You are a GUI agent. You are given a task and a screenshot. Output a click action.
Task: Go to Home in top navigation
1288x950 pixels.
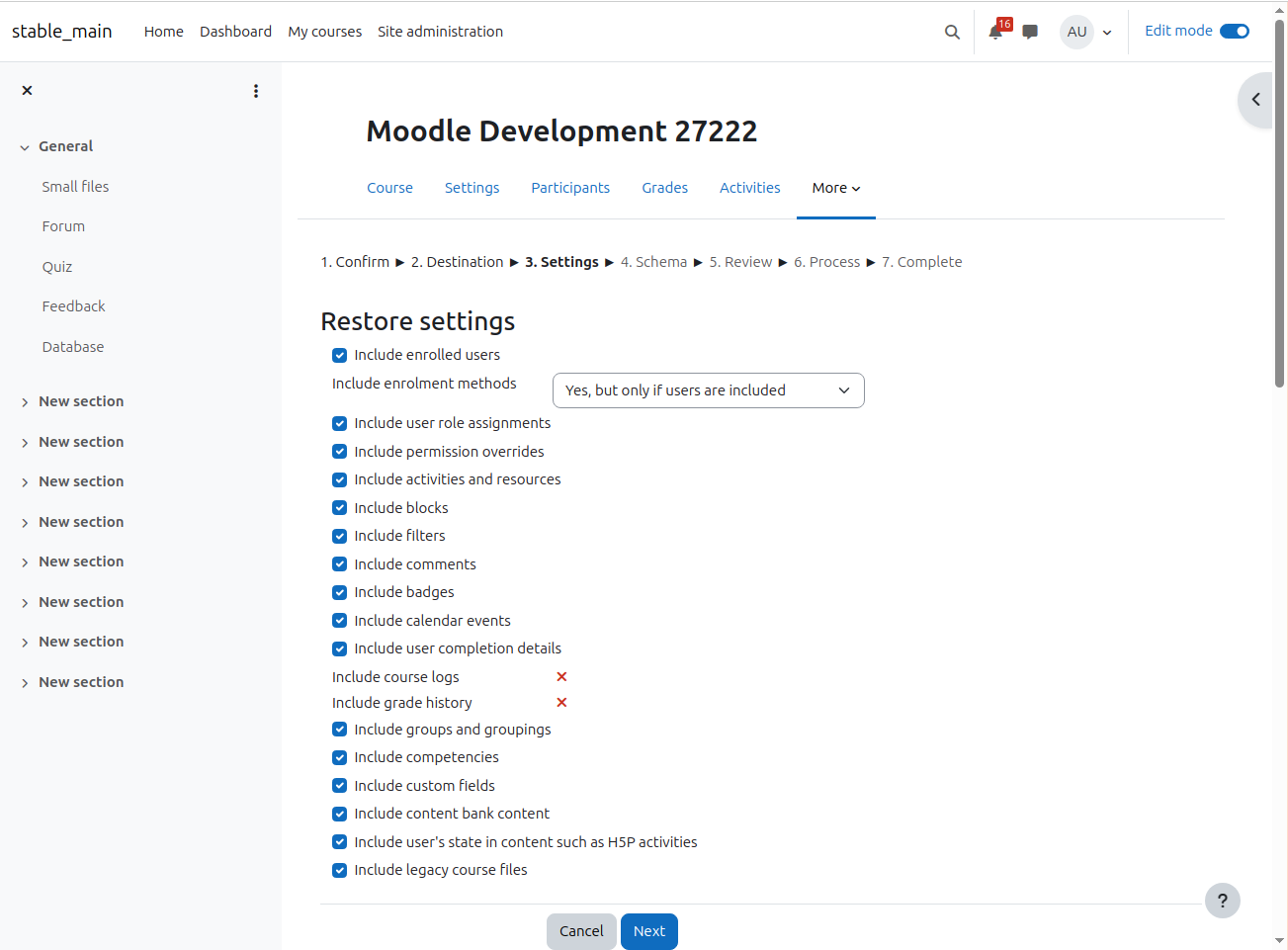[x=164, y=32]
